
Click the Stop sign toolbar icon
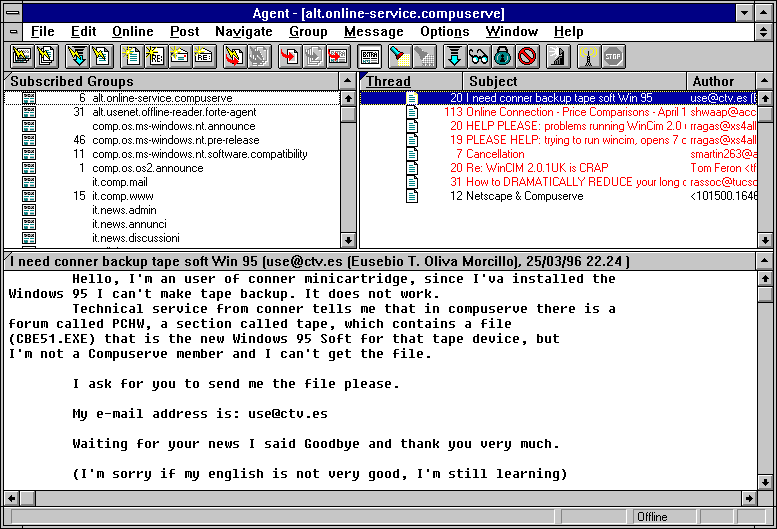(x=612, y=56)
